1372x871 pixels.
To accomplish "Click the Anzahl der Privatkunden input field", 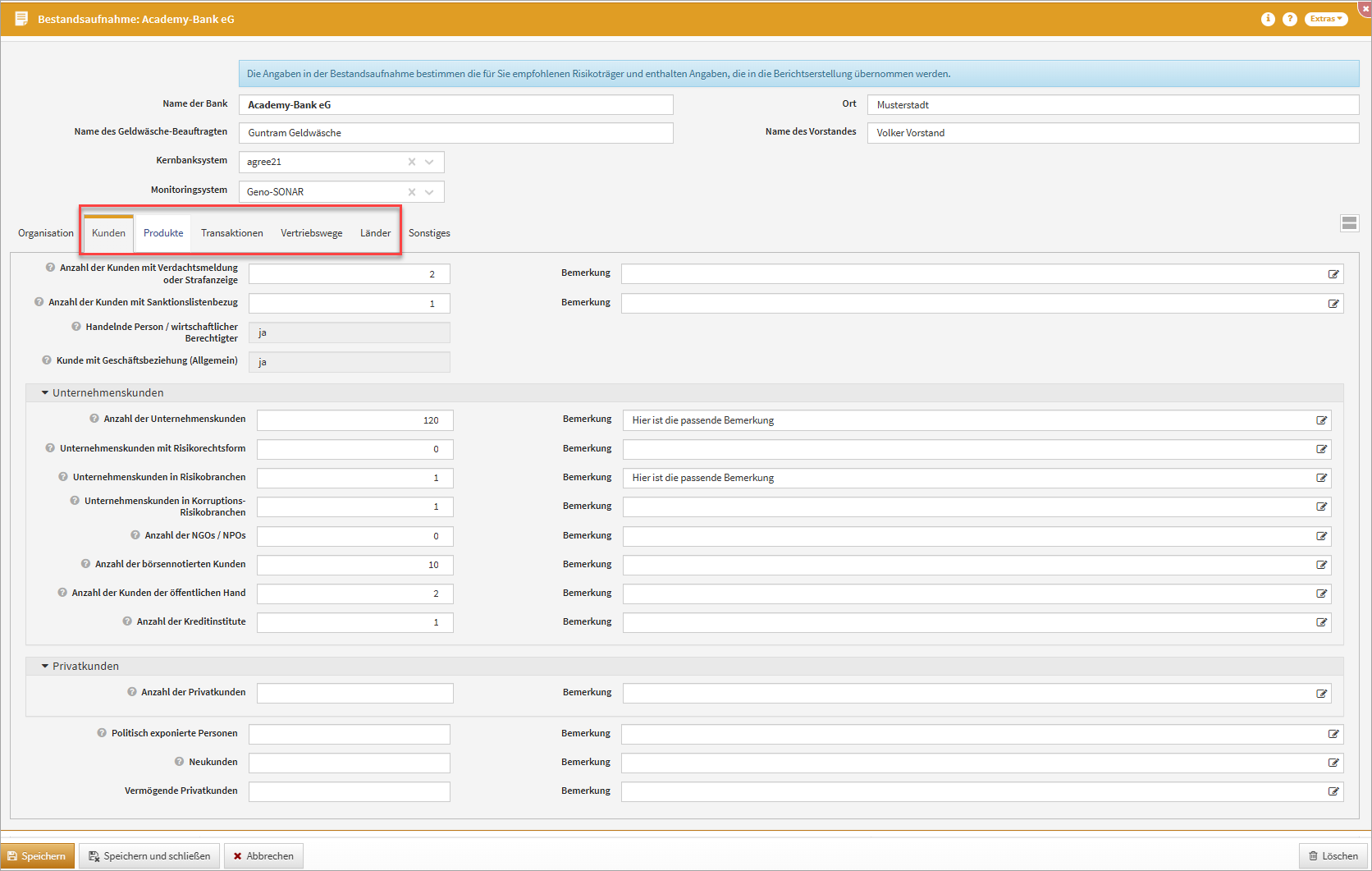I will (x=354, y=694).
